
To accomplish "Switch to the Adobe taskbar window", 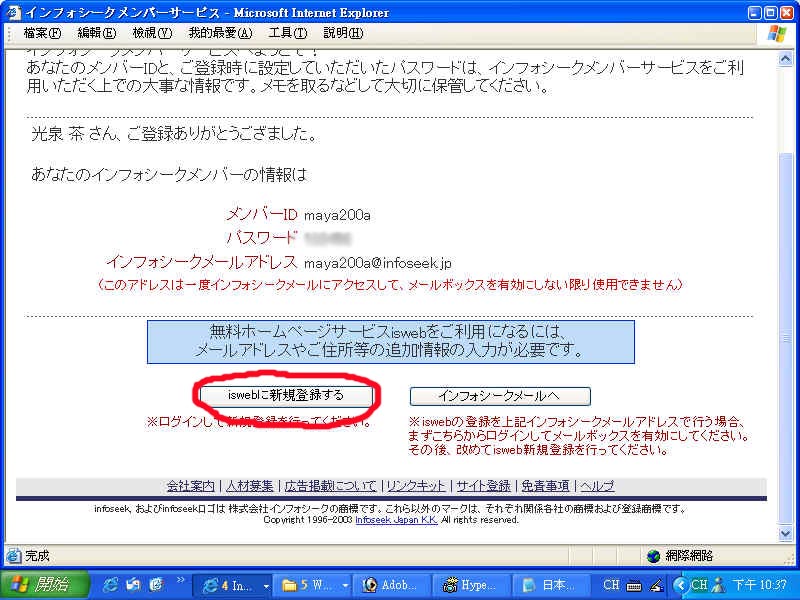I will point(393,585).
